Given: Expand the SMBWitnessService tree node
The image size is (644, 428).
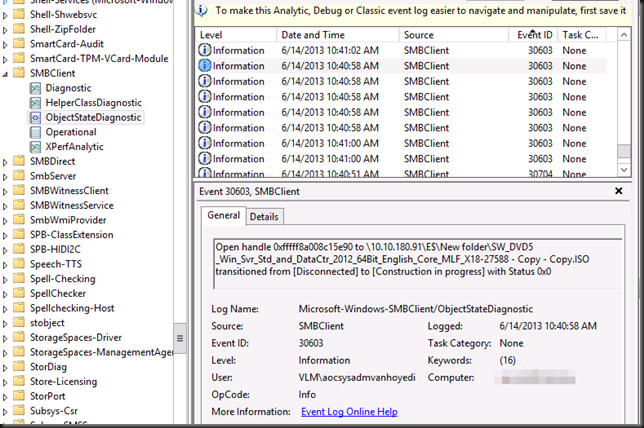Looking at the screenshot, I should click(x=5, y=206).
